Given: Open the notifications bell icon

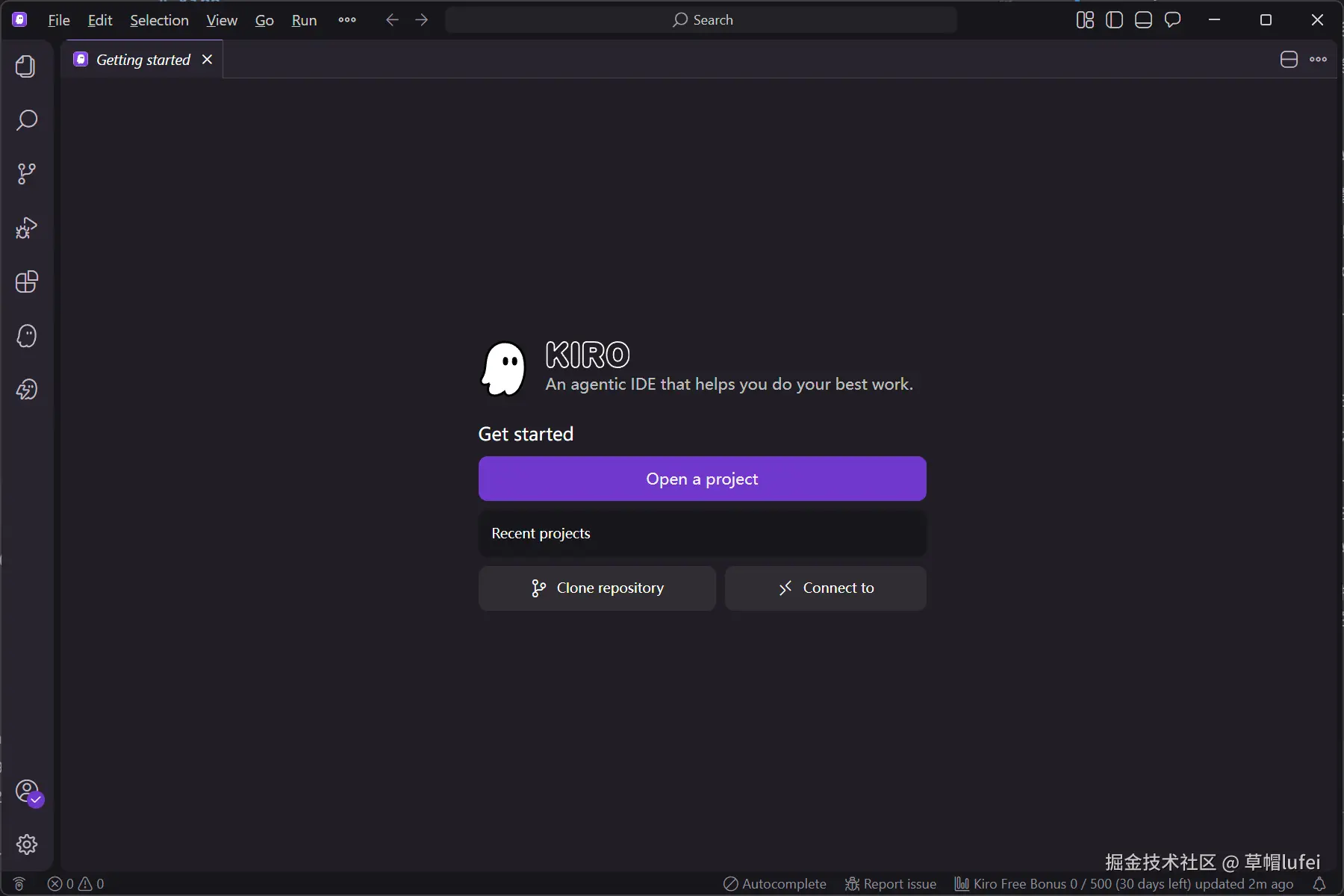Looking at the screenshot, I should click(1319, 884).
